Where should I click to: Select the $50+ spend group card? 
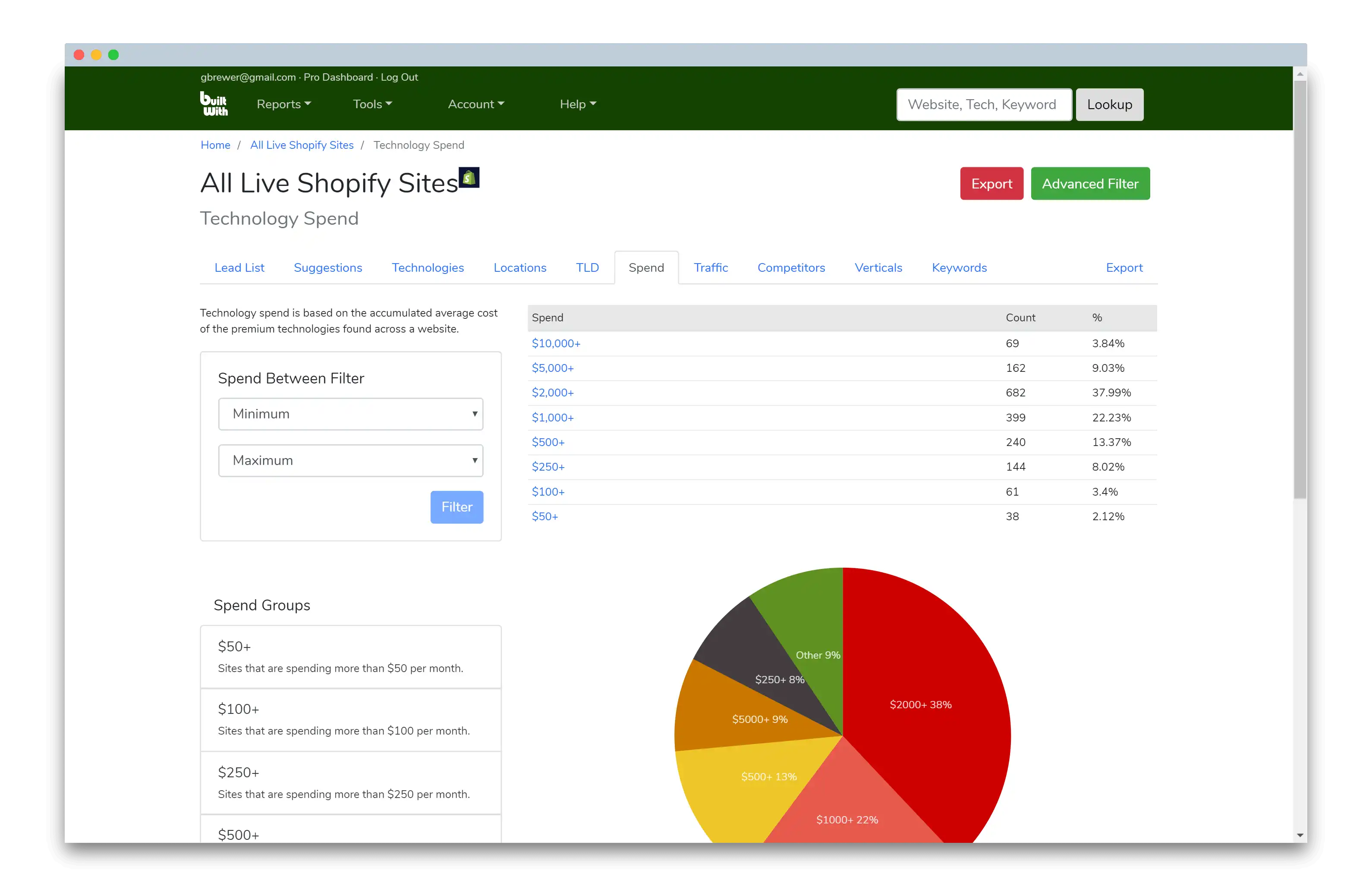point(350,657)
